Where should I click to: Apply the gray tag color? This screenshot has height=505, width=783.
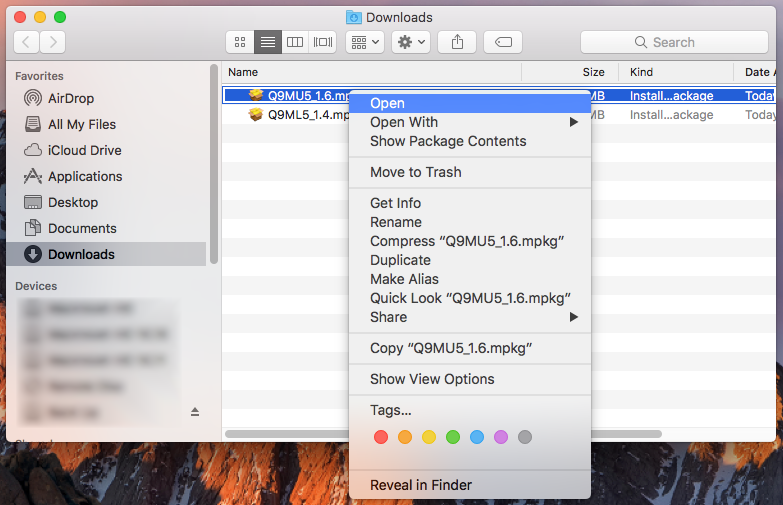(x=525, y=437)
